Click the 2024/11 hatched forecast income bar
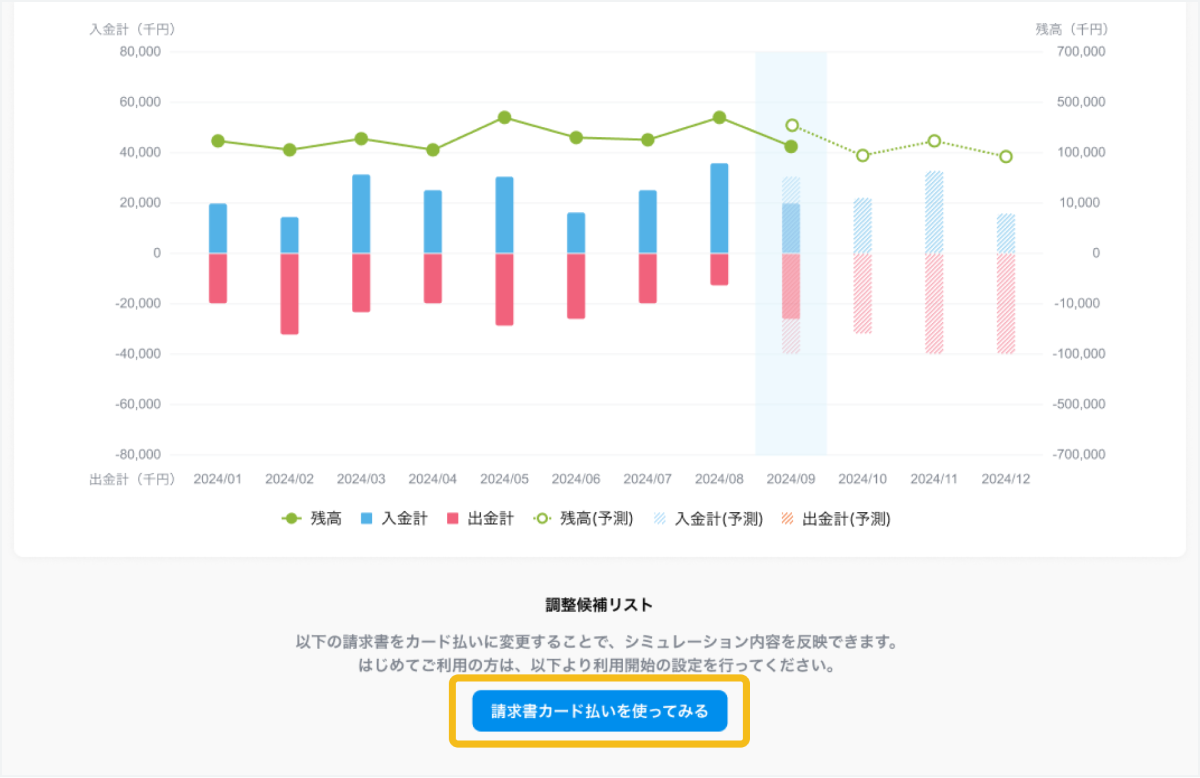 [x=934, y=212]
